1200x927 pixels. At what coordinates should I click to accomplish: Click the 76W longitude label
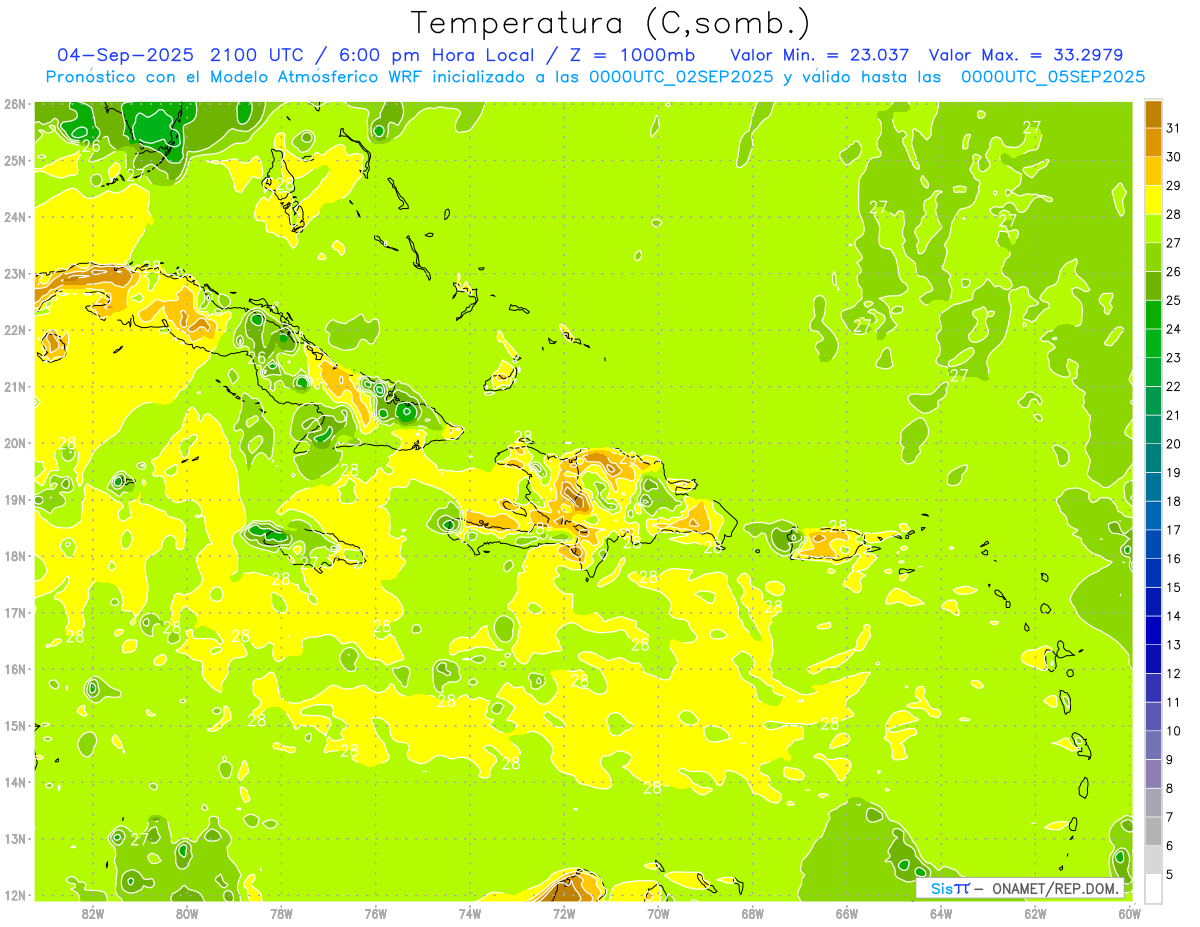pyautogui.click(x=375, y=912)
